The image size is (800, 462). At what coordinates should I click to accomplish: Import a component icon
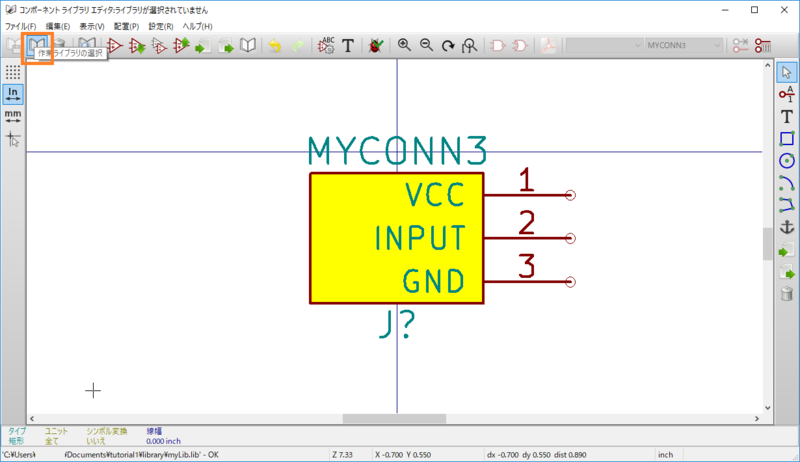[203, 45]
